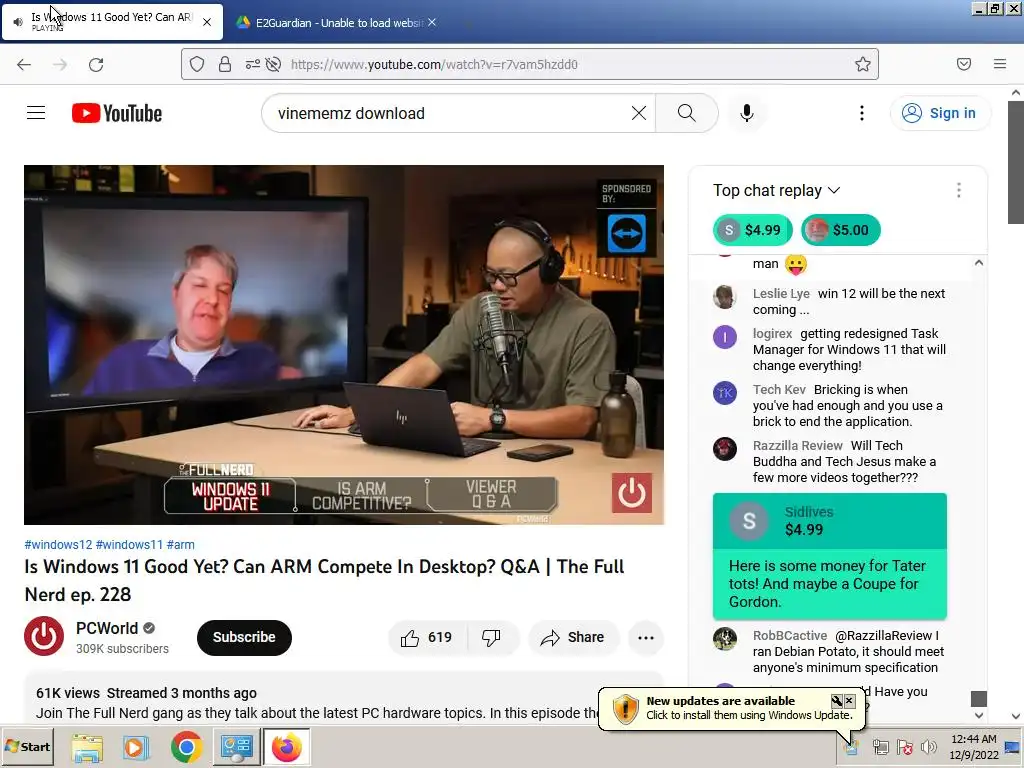
Task: Open Windows Explorer folder on taskbar
Action: click(x=87, y=747)
